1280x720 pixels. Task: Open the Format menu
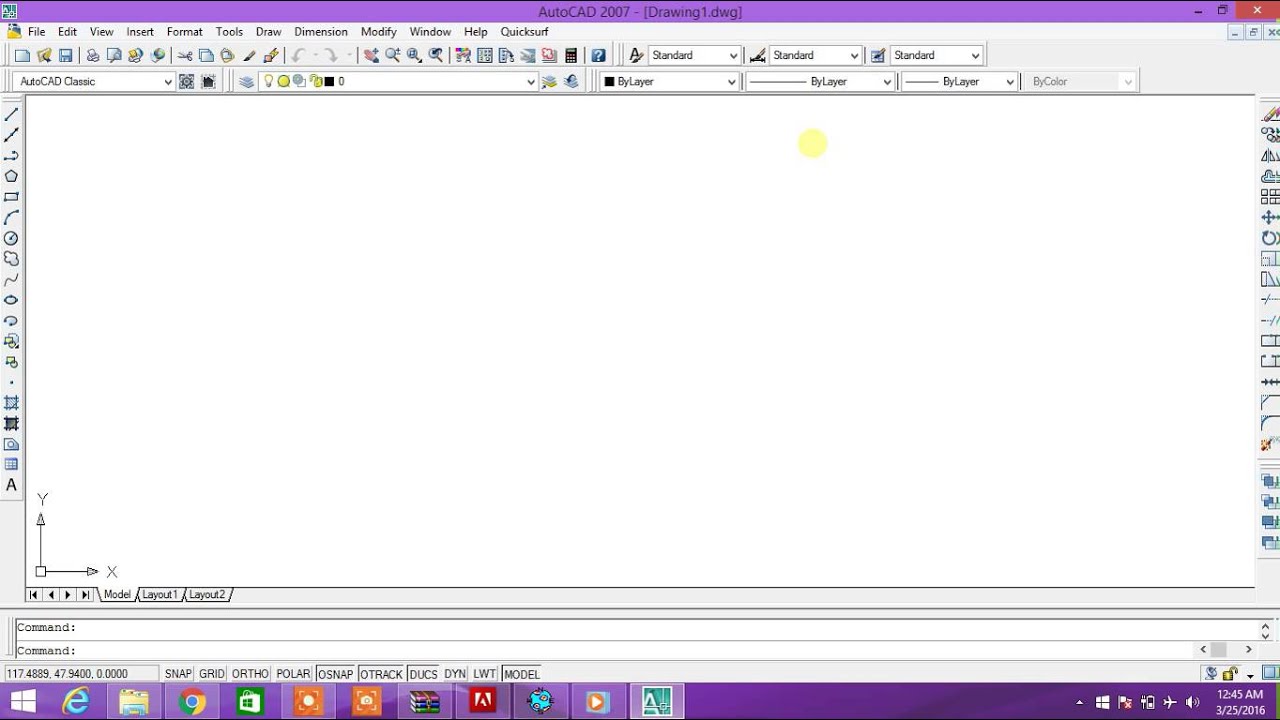(185, 32)
